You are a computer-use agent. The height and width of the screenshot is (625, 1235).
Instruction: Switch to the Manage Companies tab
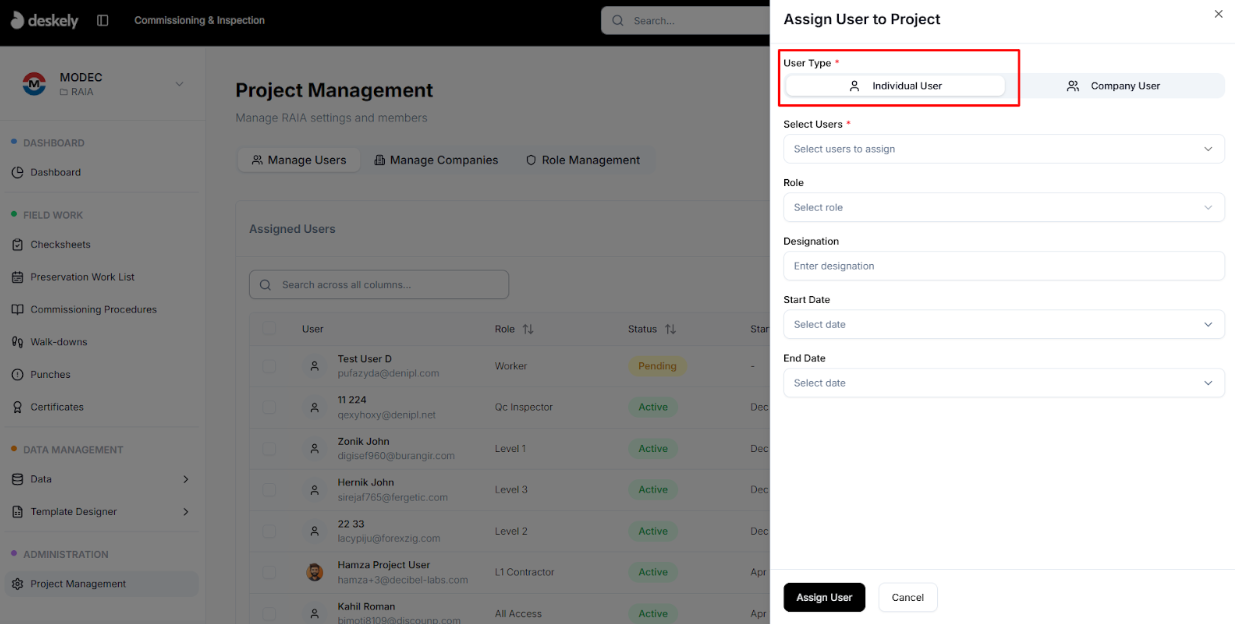click(436, 159)
